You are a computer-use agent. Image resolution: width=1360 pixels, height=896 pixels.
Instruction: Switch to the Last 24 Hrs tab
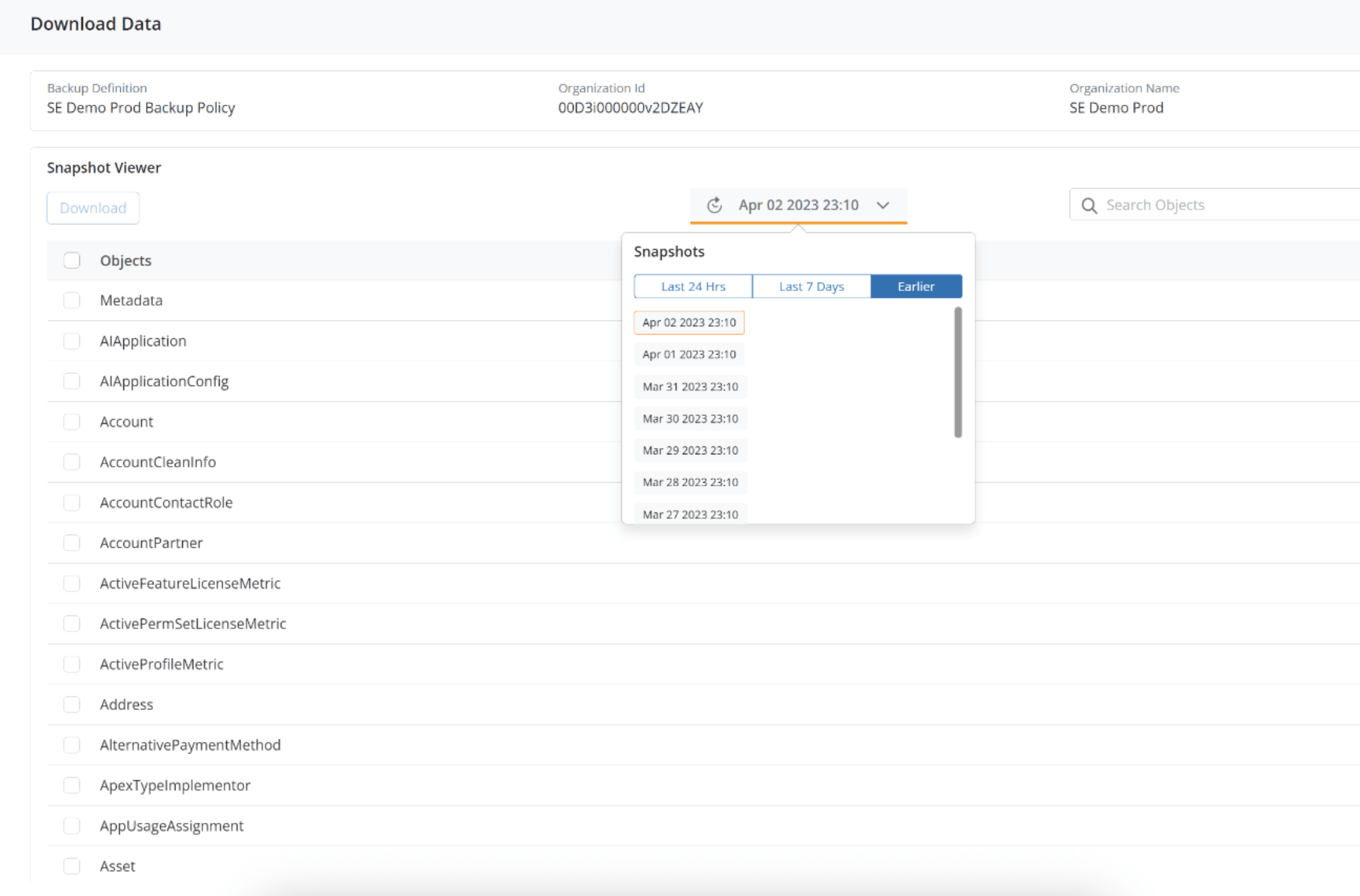pyautogui.click(x=692, y=286)
